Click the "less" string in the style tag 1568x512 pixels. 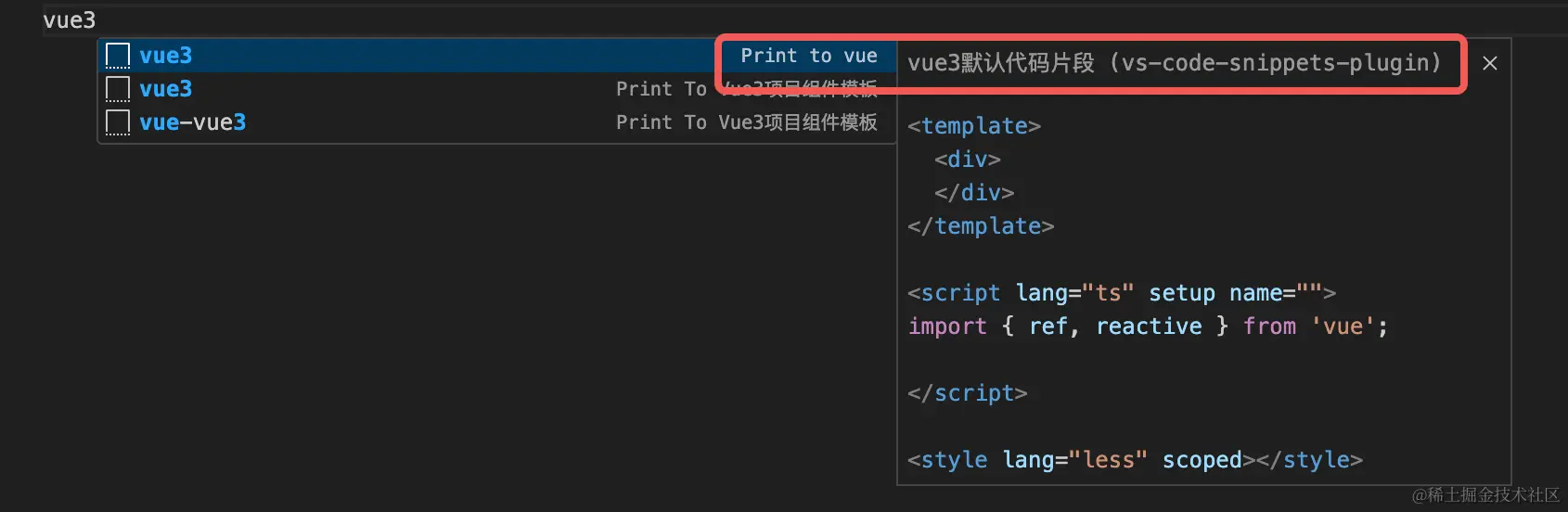[1108, 460]
